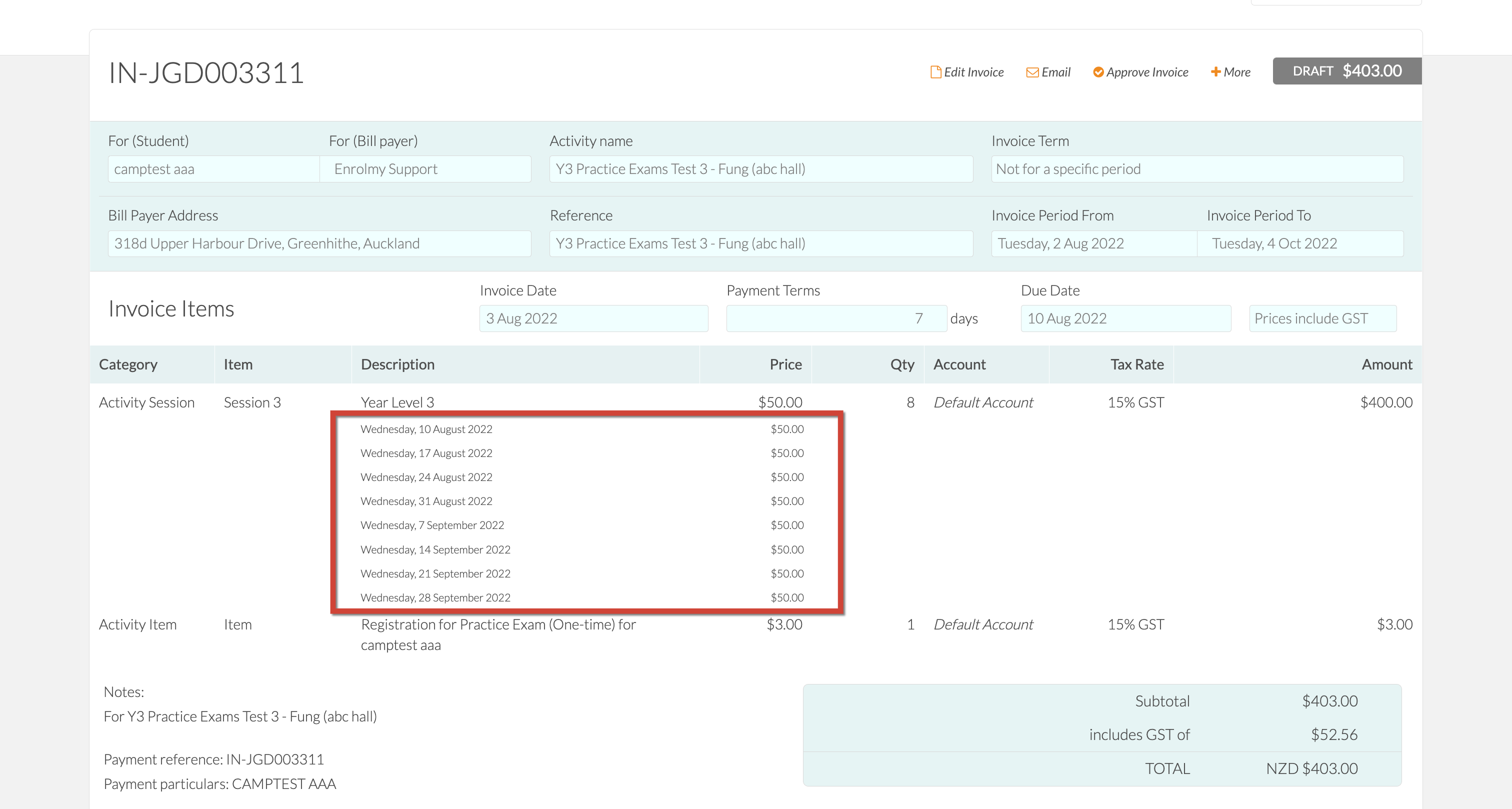The width and height of the screenshot is (1512, 809).
Task: Click the Subtotal $403.00 value
Action: [1329, 701]
